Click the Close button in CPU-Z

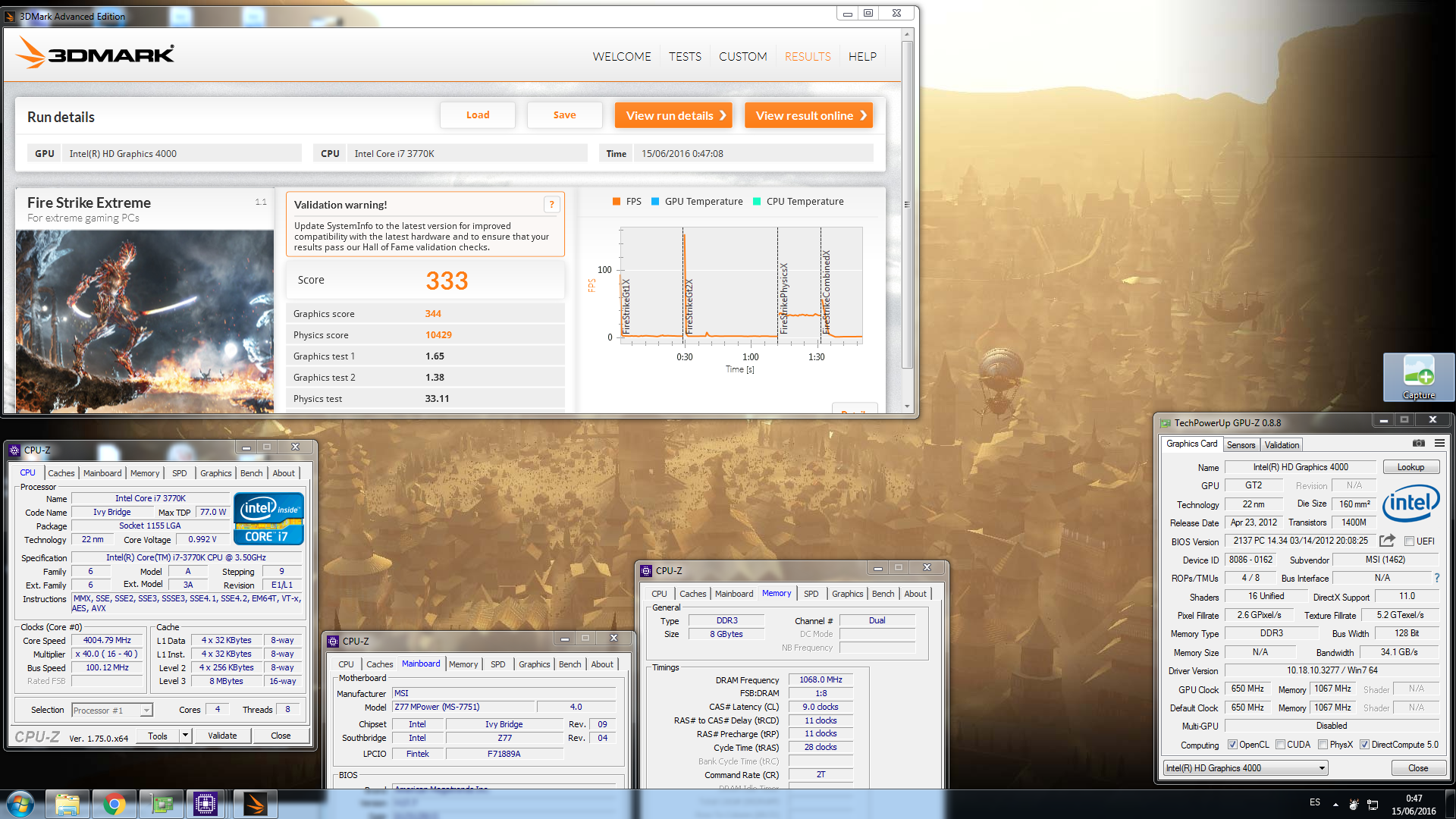click(281, 736)
